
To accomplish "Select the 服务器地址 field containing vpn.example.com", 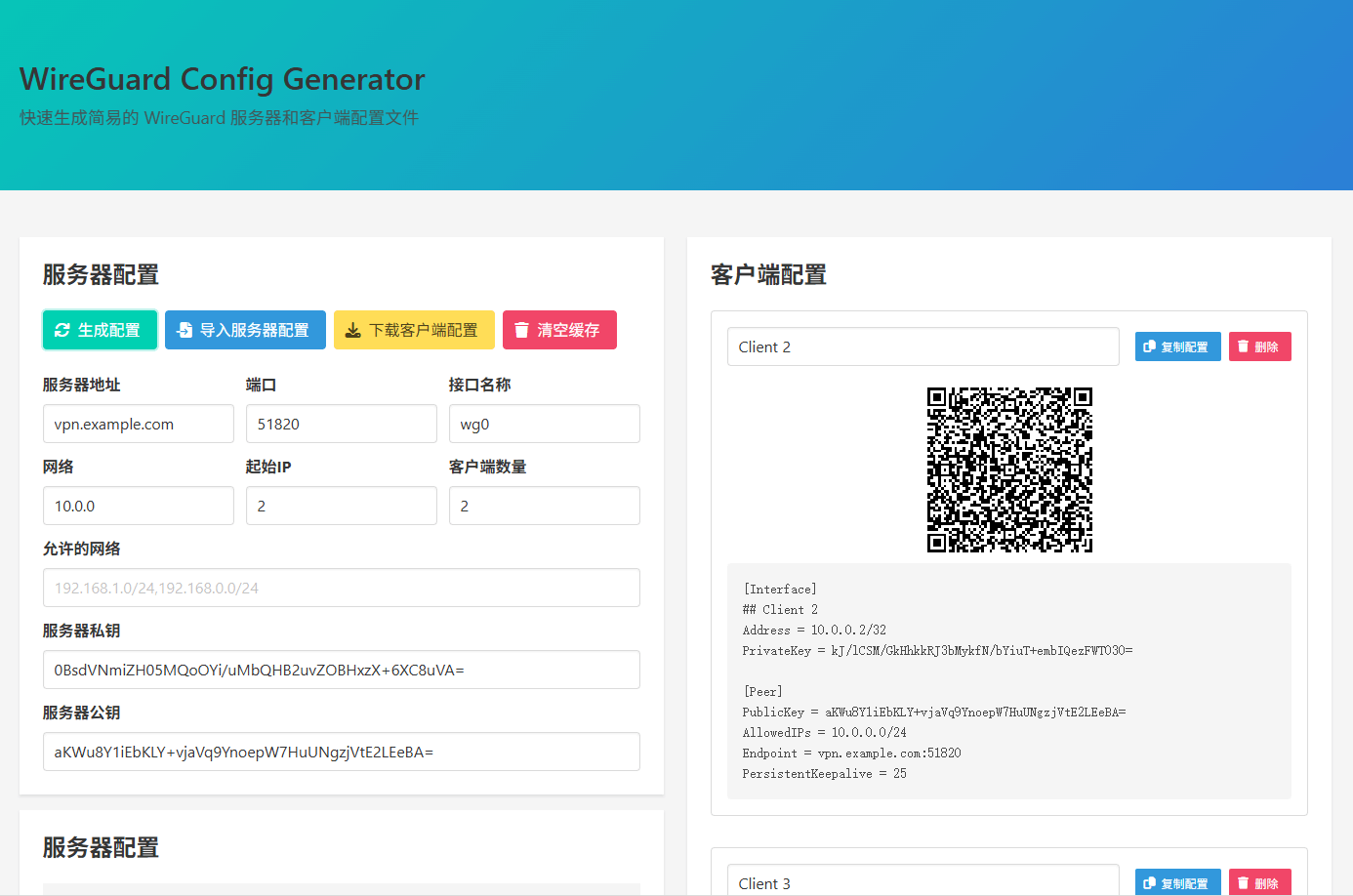I will click(x=138, y=424).
